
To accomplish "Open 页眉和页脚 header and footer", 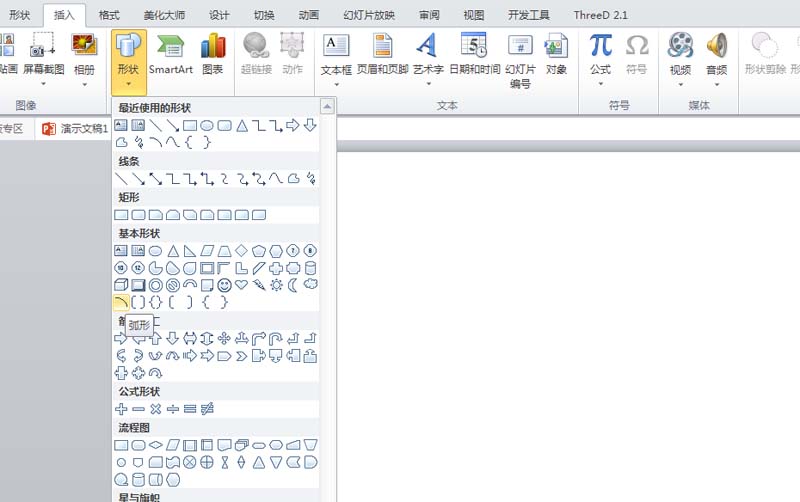I will tap(382, 55).
